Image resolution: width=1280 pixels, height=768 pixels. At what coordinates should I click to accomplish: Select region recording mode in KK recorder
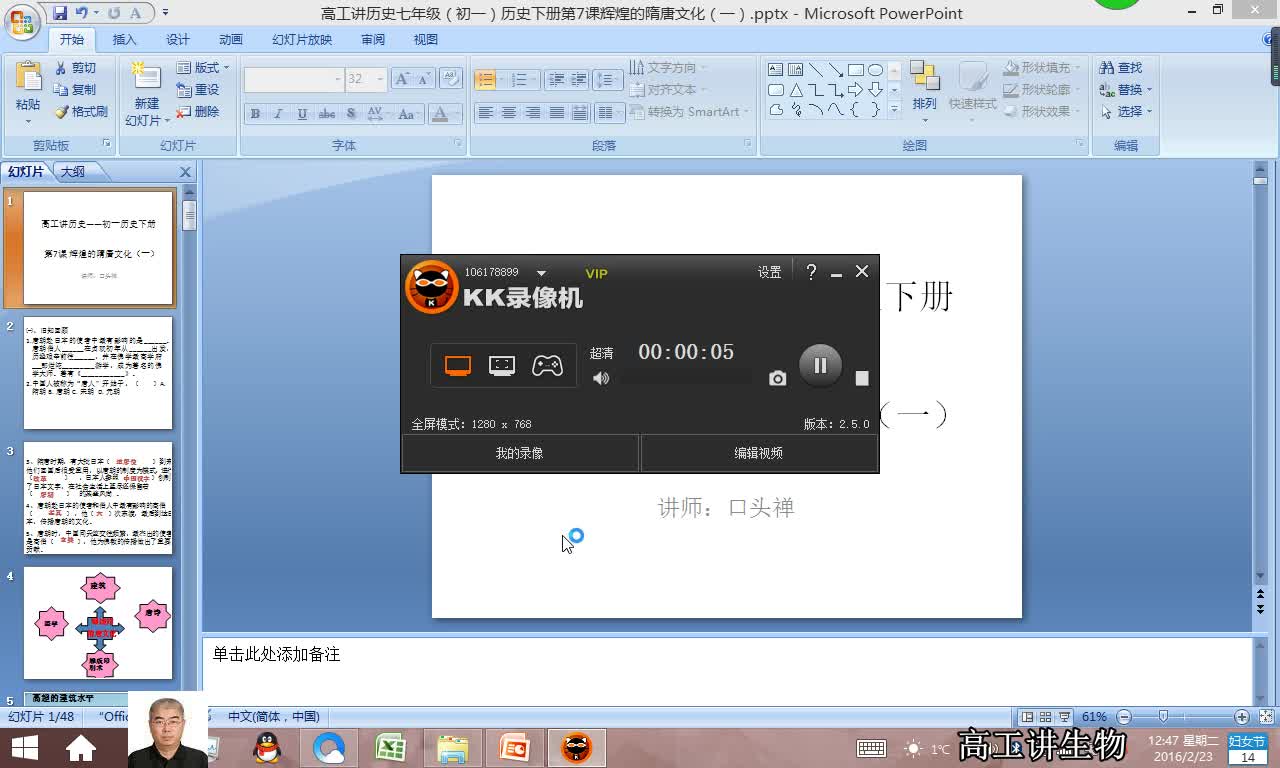502,366
